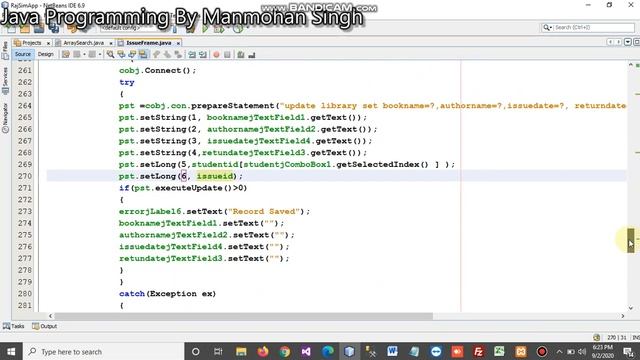The width and height of the screenshot is (640, 360).
Task: Open the documents list dropdown arrow
Action: coord(628,42)
